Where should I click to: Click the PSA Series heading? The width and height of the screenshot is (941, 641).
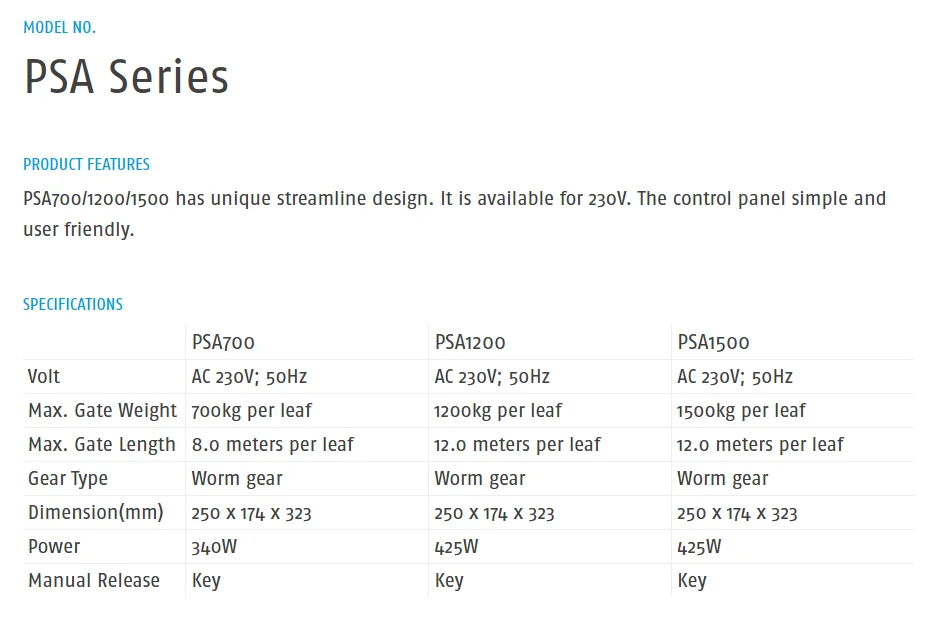pos(126,77)
